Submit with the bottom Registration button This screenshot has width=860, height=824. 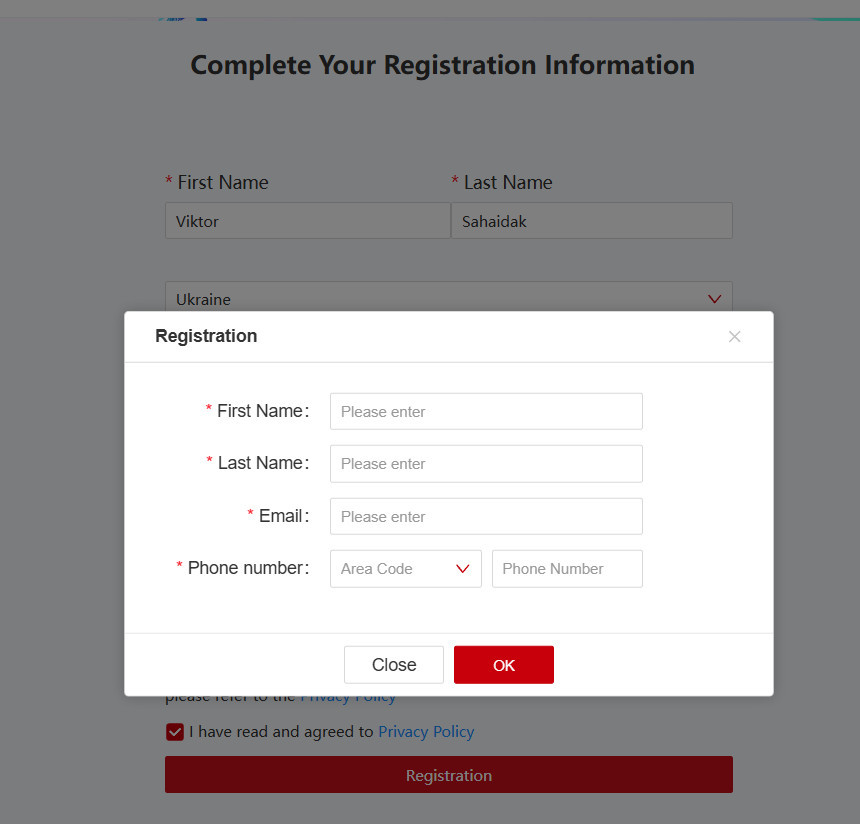pos(448,775)
